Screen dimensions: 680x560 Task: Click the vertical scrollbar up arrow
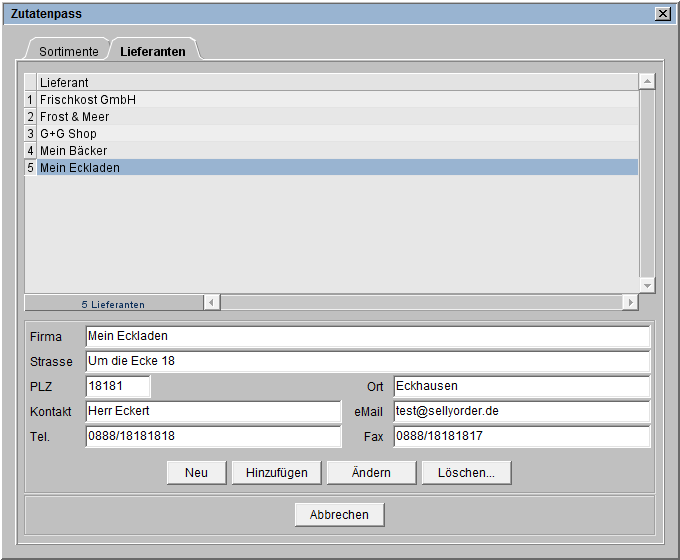coord(647,82)
